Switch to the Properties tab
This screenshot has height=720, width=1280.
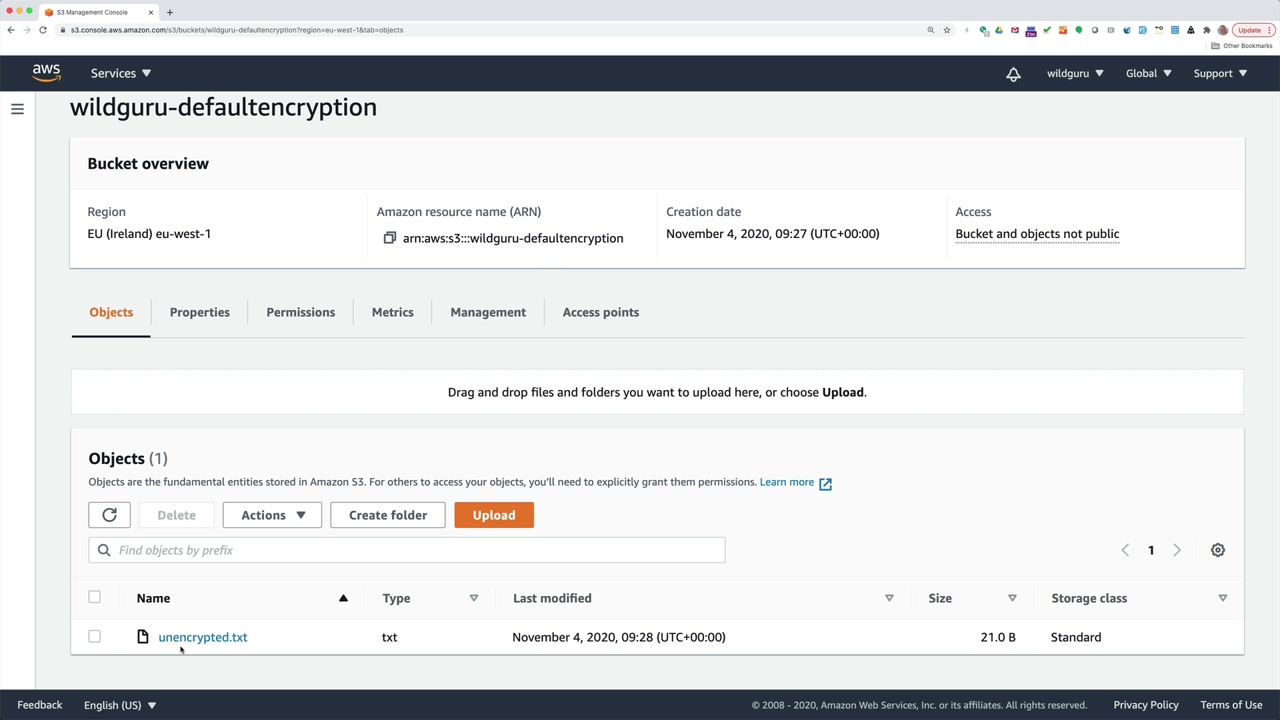point(200,312)
